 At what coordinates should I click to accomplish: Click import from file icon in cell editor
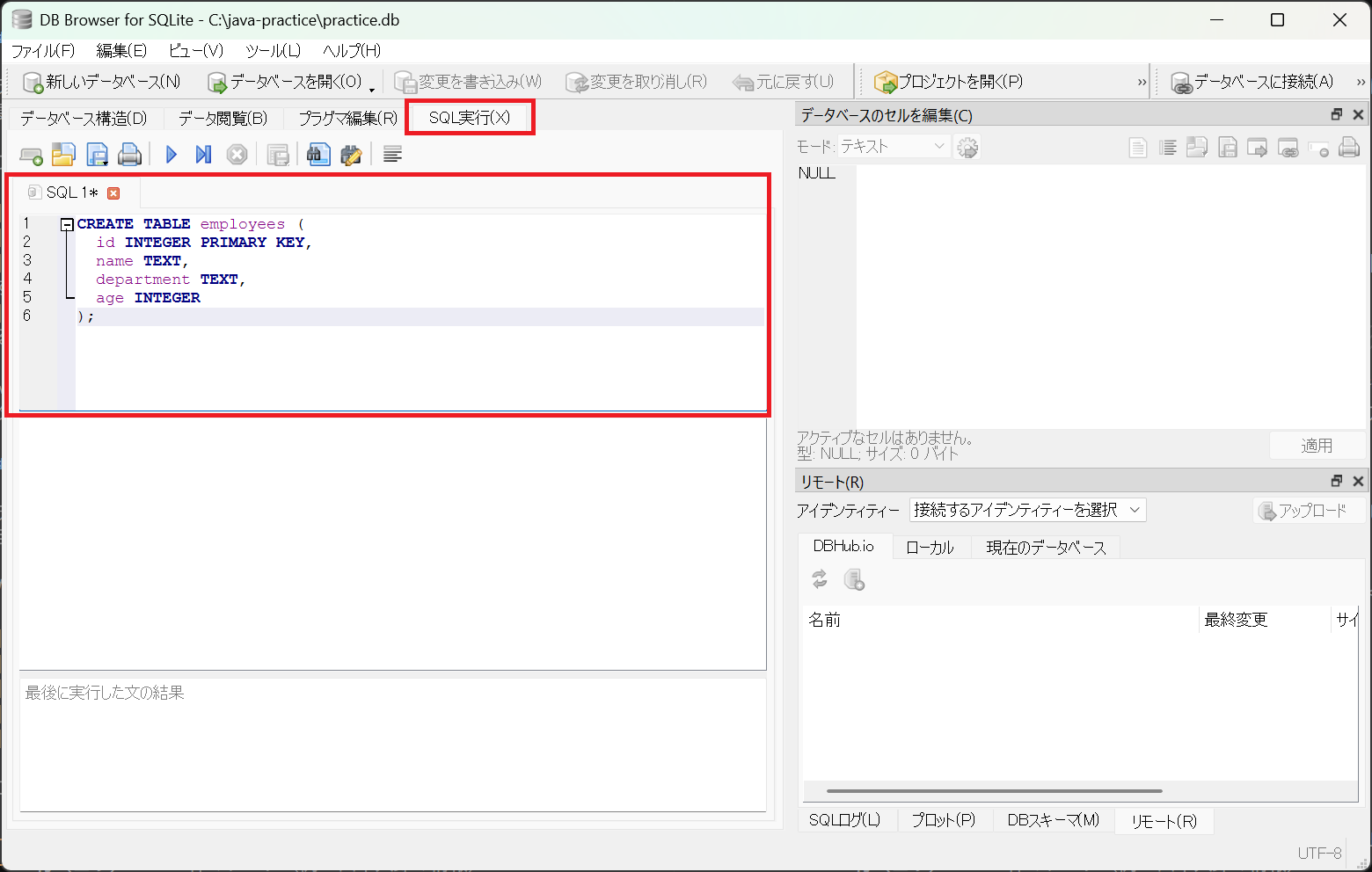1197,147
